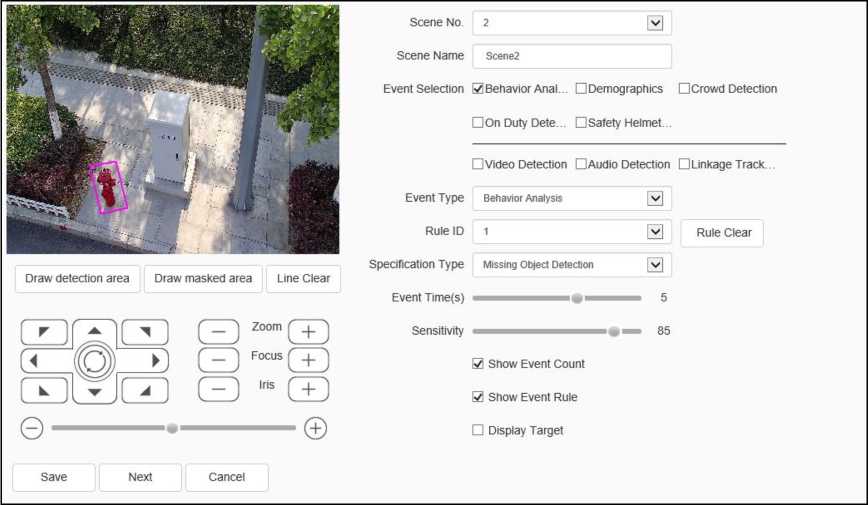The image size is (868, 505).
Task: Pan camera left with PTZ arrow
Action: click(x=35, y=360)
